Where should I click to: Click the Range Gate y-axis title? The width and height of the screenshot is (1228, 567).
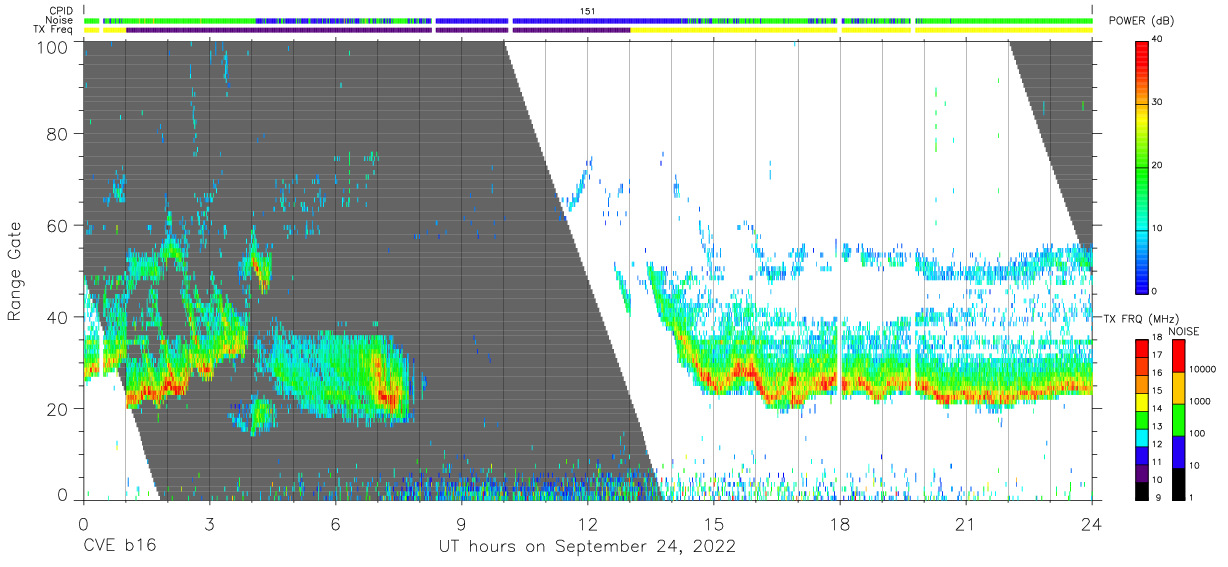pos(15,270)
